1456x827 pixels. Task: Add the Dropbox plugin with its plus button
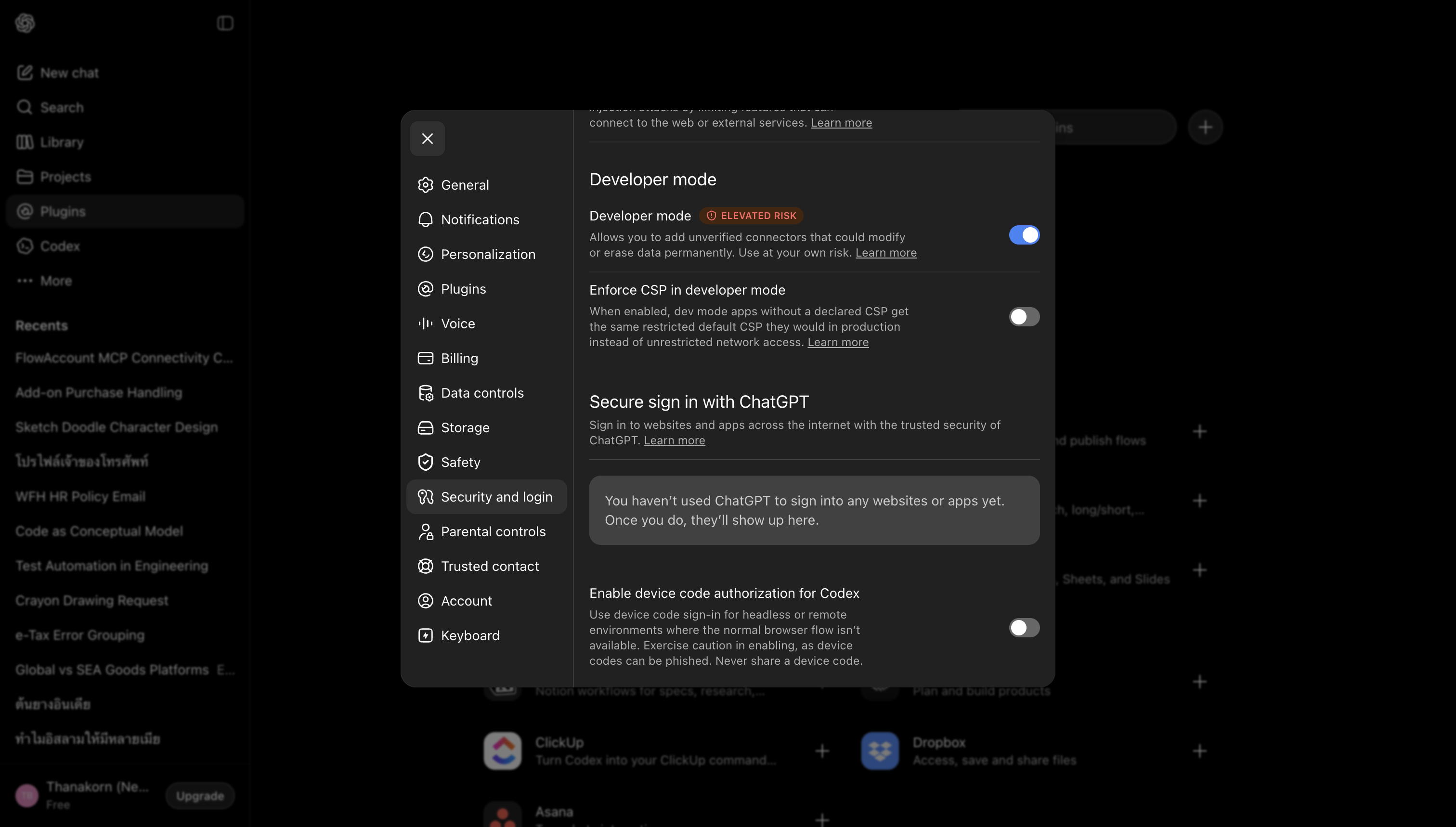[x=1199, y=751]
